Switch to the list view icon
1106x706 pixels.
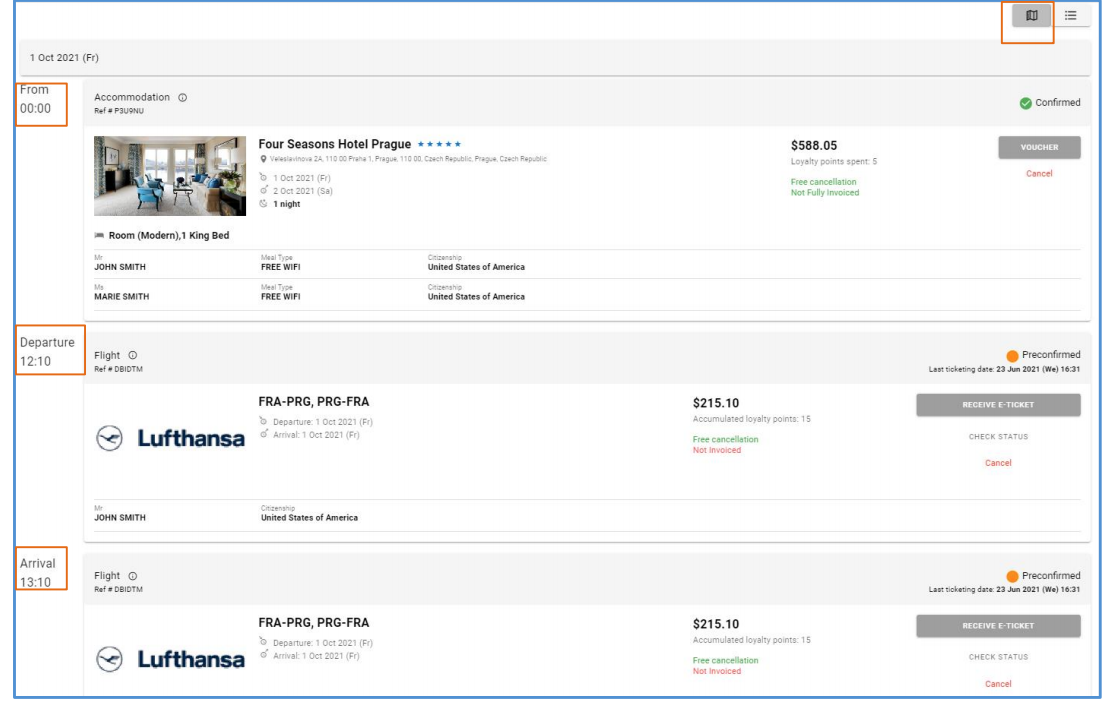pos(1070,16)
